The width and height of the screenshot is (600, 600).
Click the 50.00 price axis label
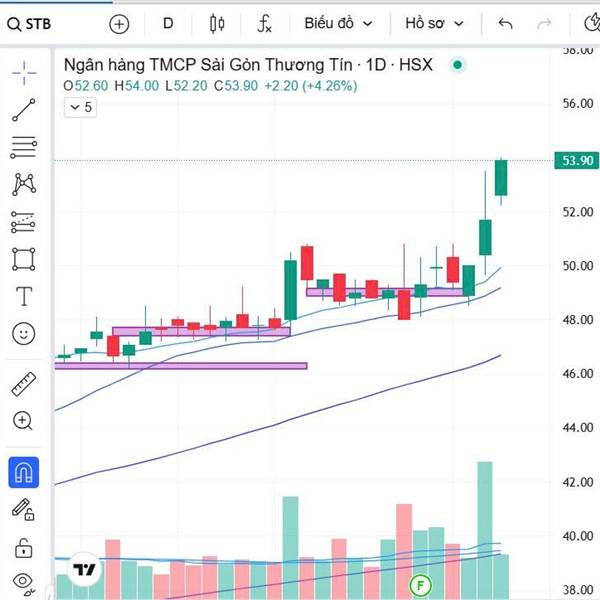click(578, 266)
